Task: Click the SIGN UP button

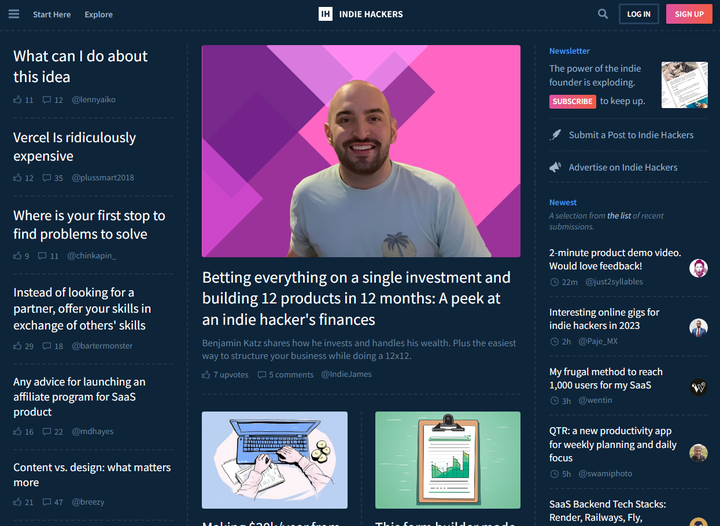Action: coord(689,14)
